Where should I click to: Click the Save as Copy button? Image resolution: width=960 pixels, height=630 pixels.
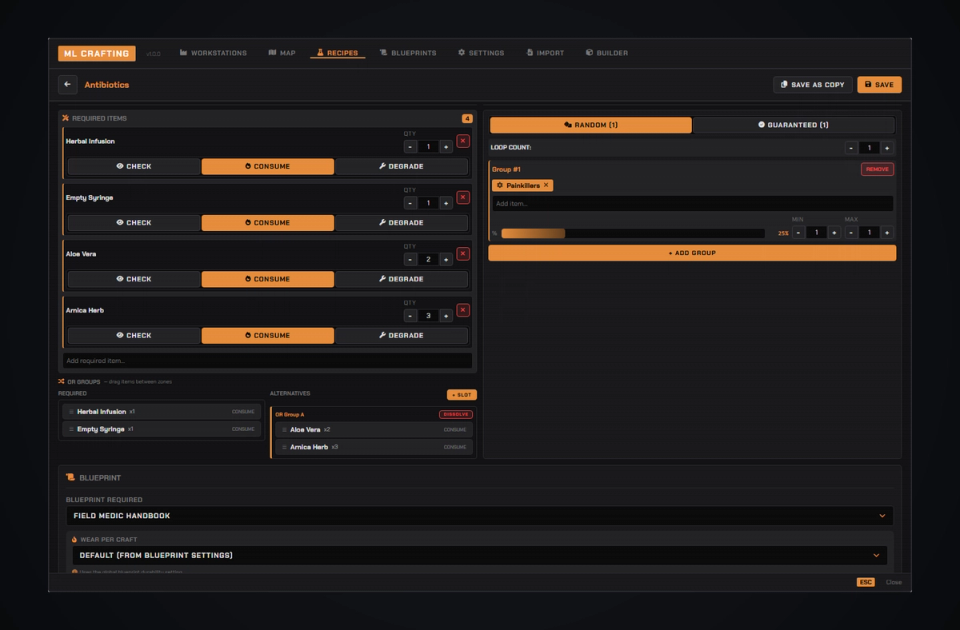812,84
